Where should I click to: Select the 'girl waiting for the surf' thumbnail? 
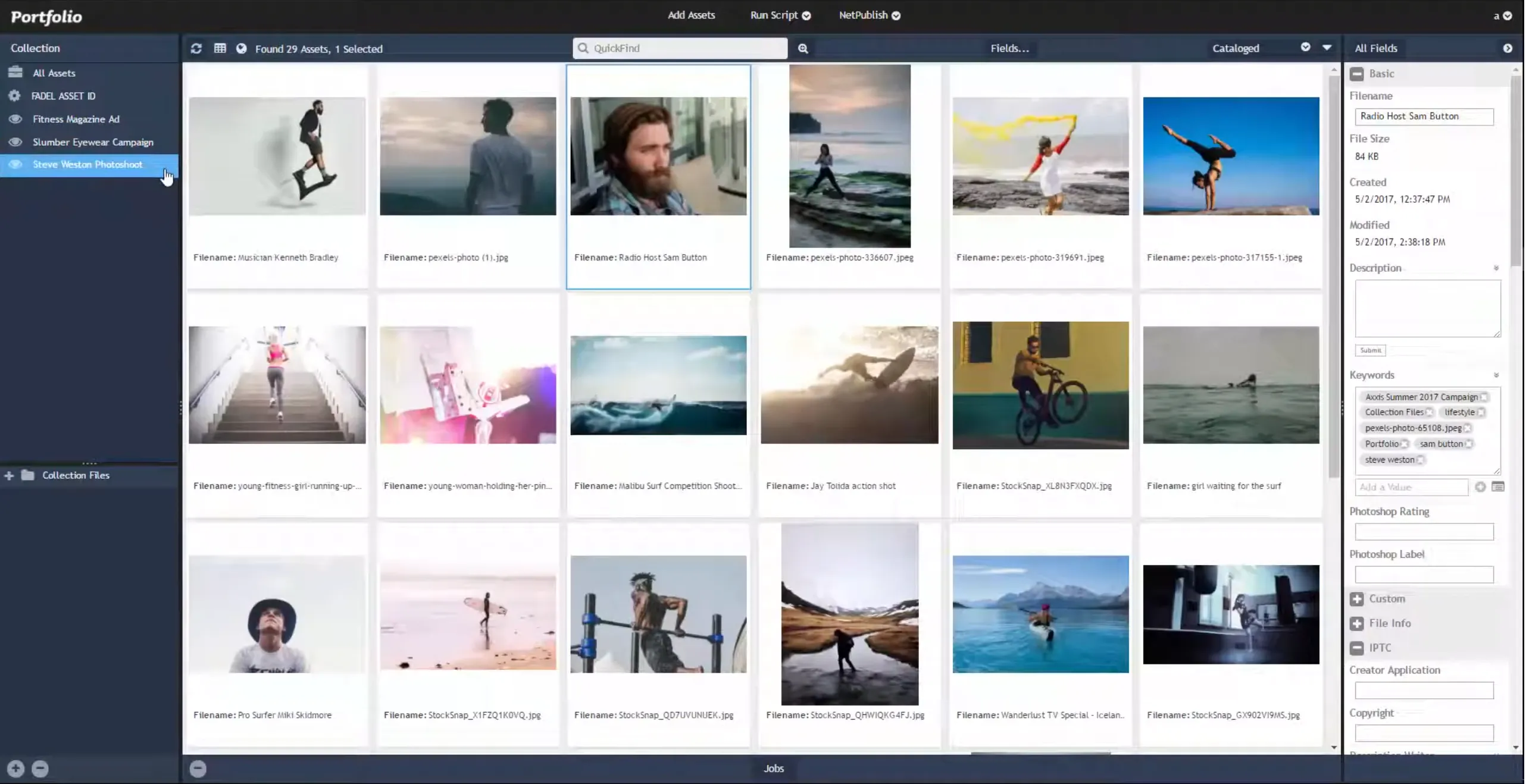pos(1231,385)
